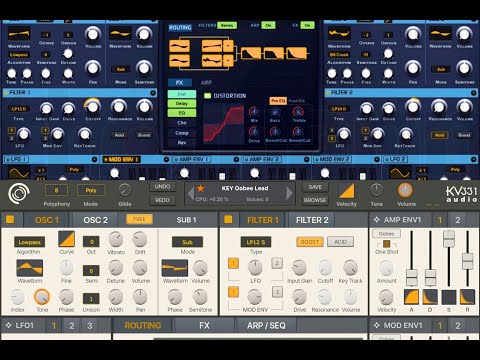Click the UNDO button
Viewport: 480px width, 360px height.
(162, 187)
